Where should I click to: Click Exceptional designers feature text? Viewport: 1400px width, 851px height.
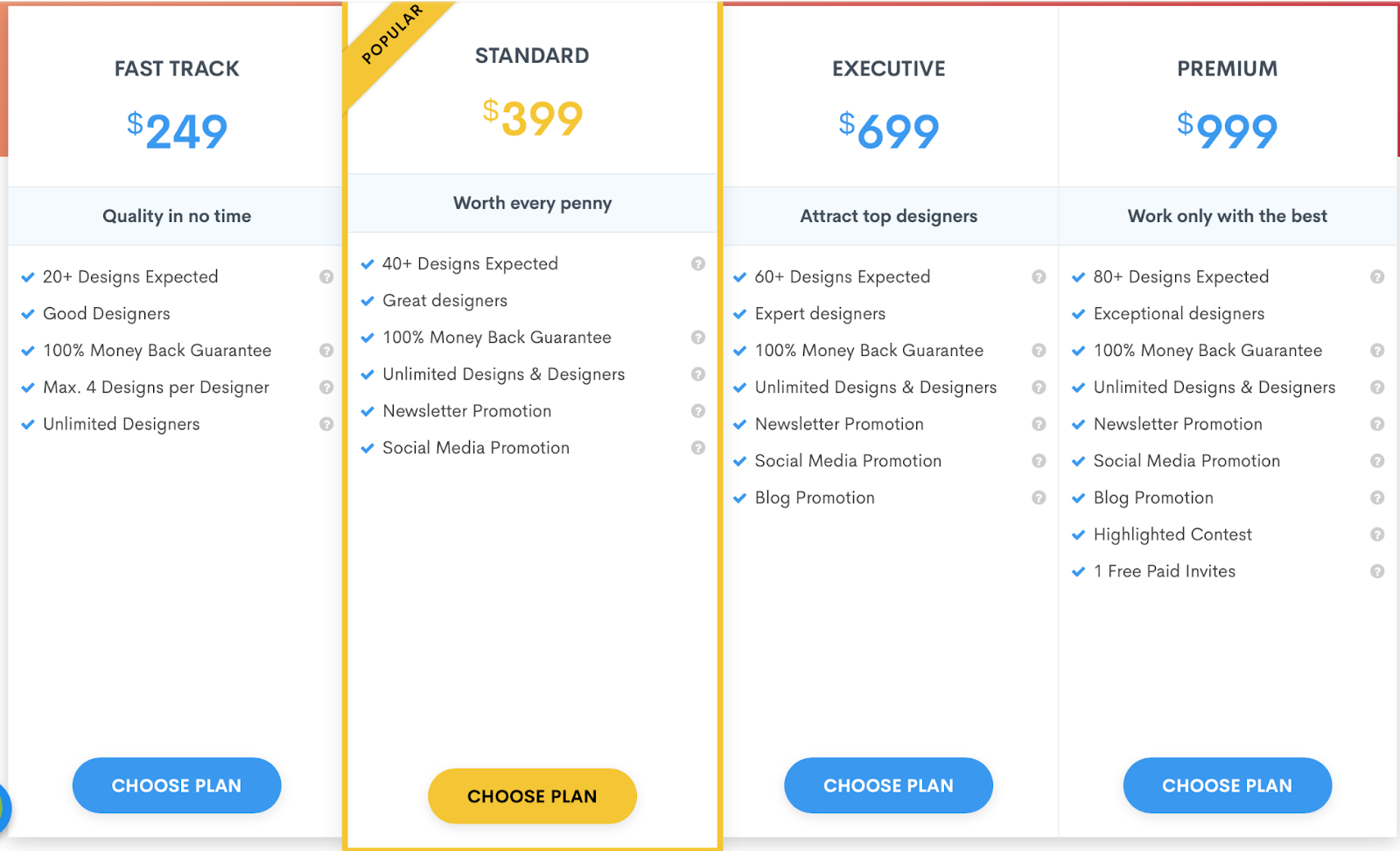[1179, 313]
